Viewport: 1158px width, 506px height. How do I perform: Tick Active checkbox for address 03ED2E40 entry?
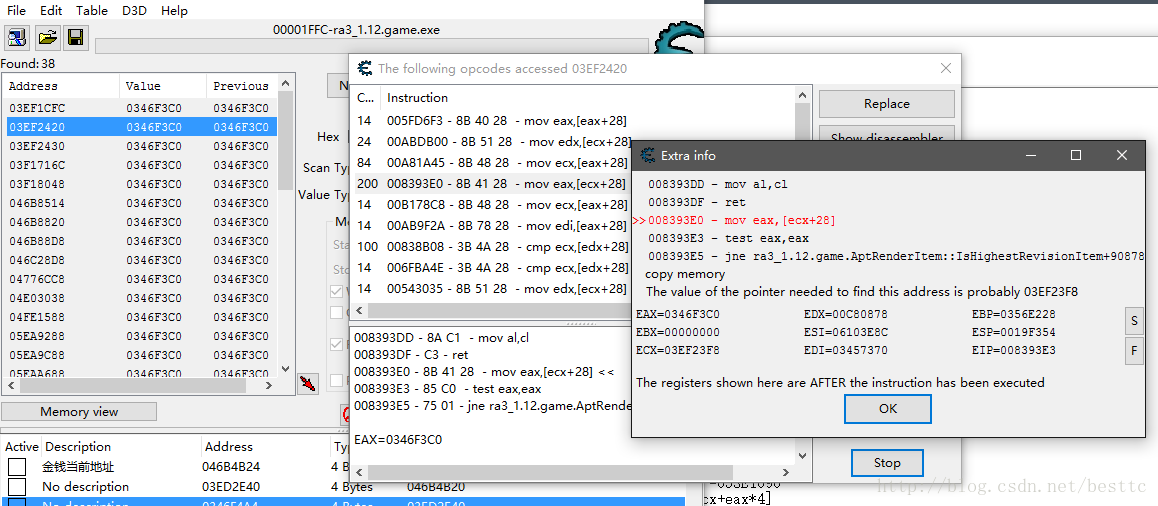(17, 487)
